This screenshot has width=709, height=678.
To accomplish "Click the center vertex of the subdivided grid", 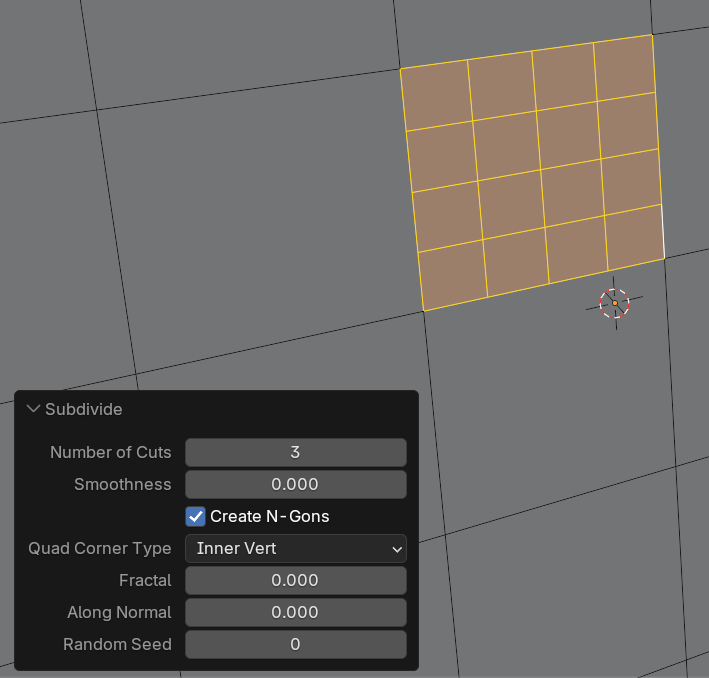I will [x=540, y=170].
